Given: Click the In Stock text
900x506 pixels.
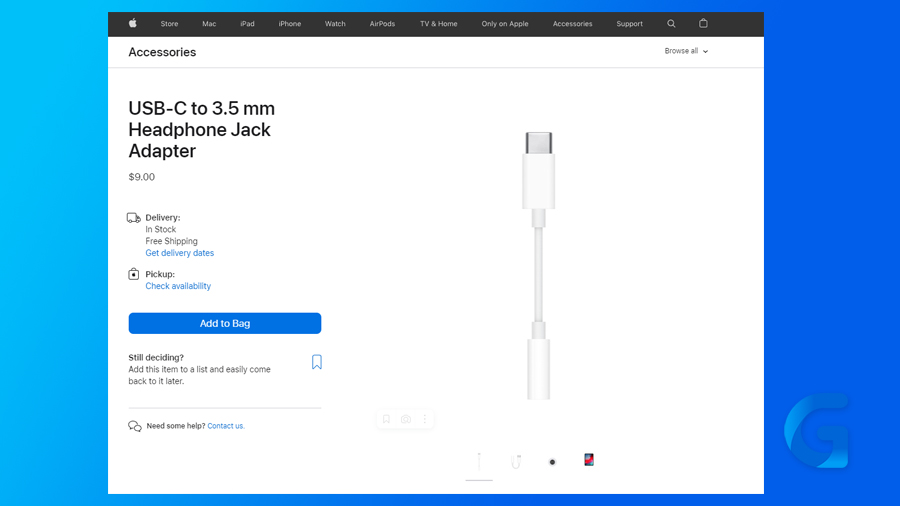Looking at the screenshot, I should click(161, 229).
